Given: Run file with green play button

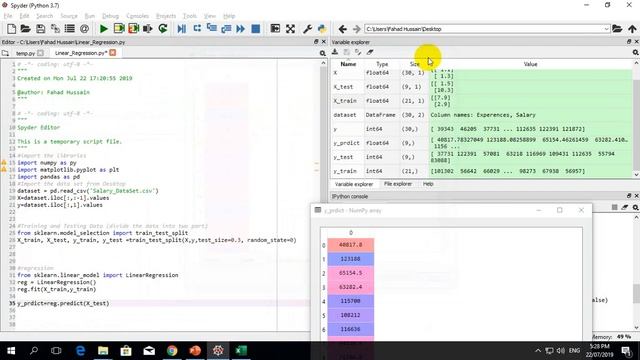Looking at the screenshot, I should pyautogui.click(x=104, y=29).
